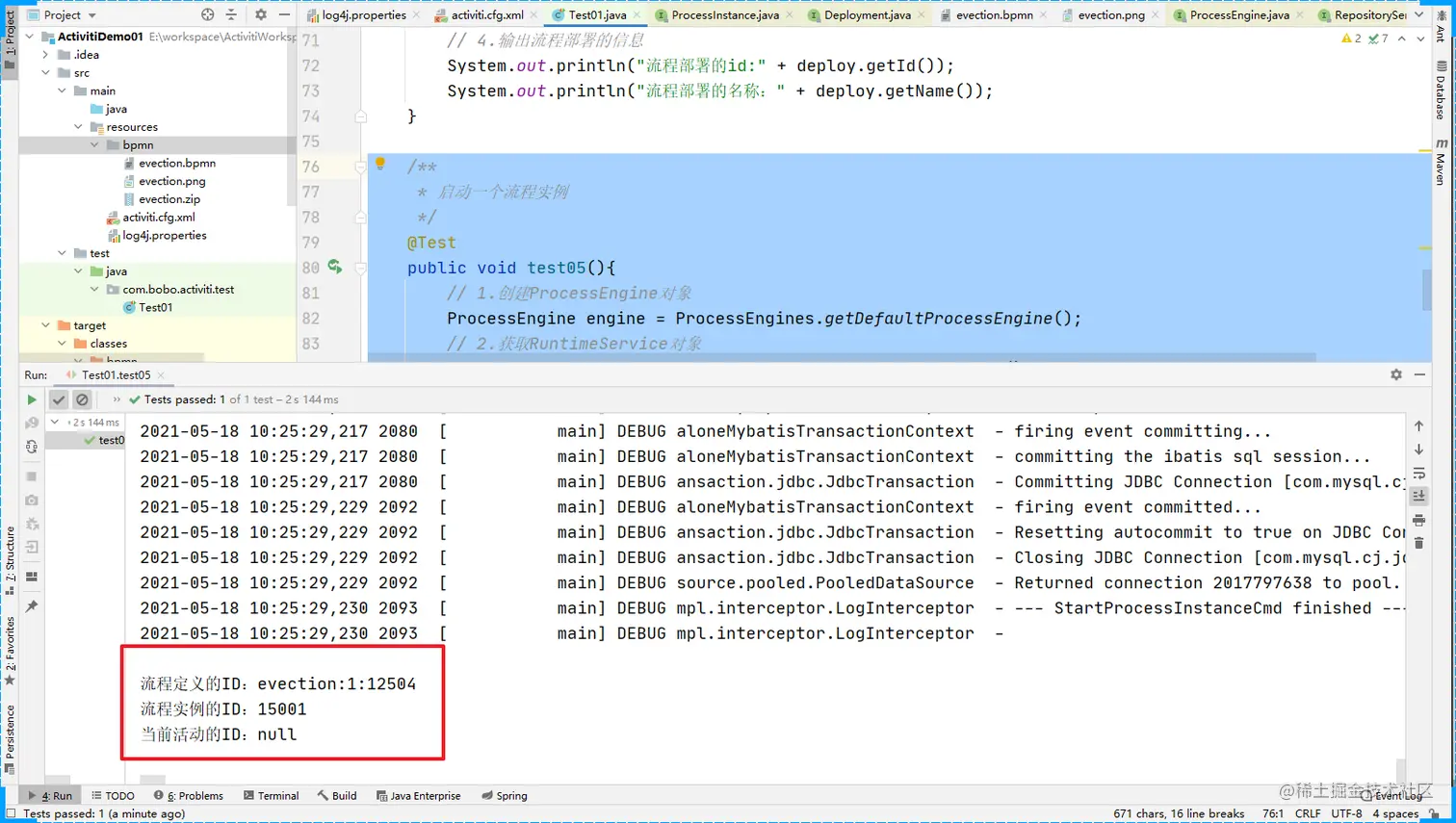The width and height of the screenshot is (1456, 823).
Task: Open the Maven side panel
Action: pos(1441,162)
